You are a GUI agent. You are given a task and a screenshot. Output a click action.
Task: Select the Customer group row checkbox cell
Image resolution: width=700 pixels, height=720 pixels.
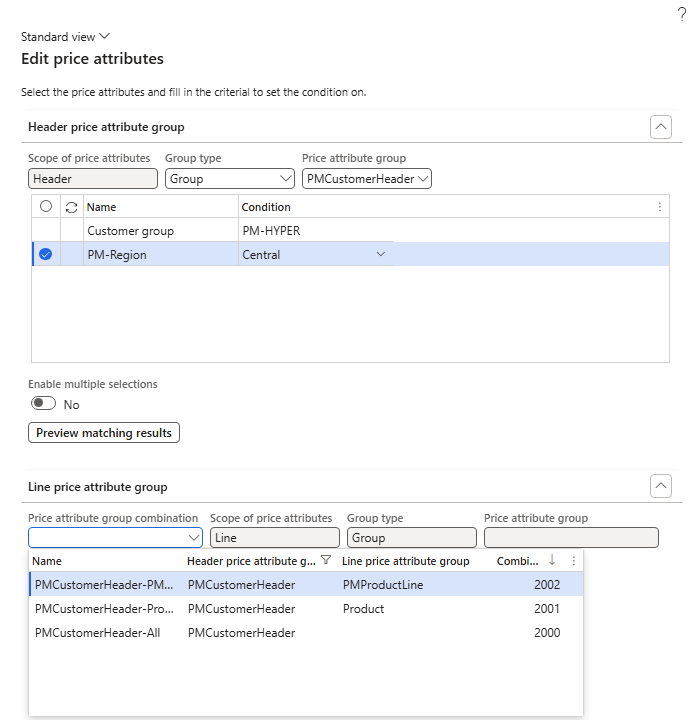coord(46,230)
